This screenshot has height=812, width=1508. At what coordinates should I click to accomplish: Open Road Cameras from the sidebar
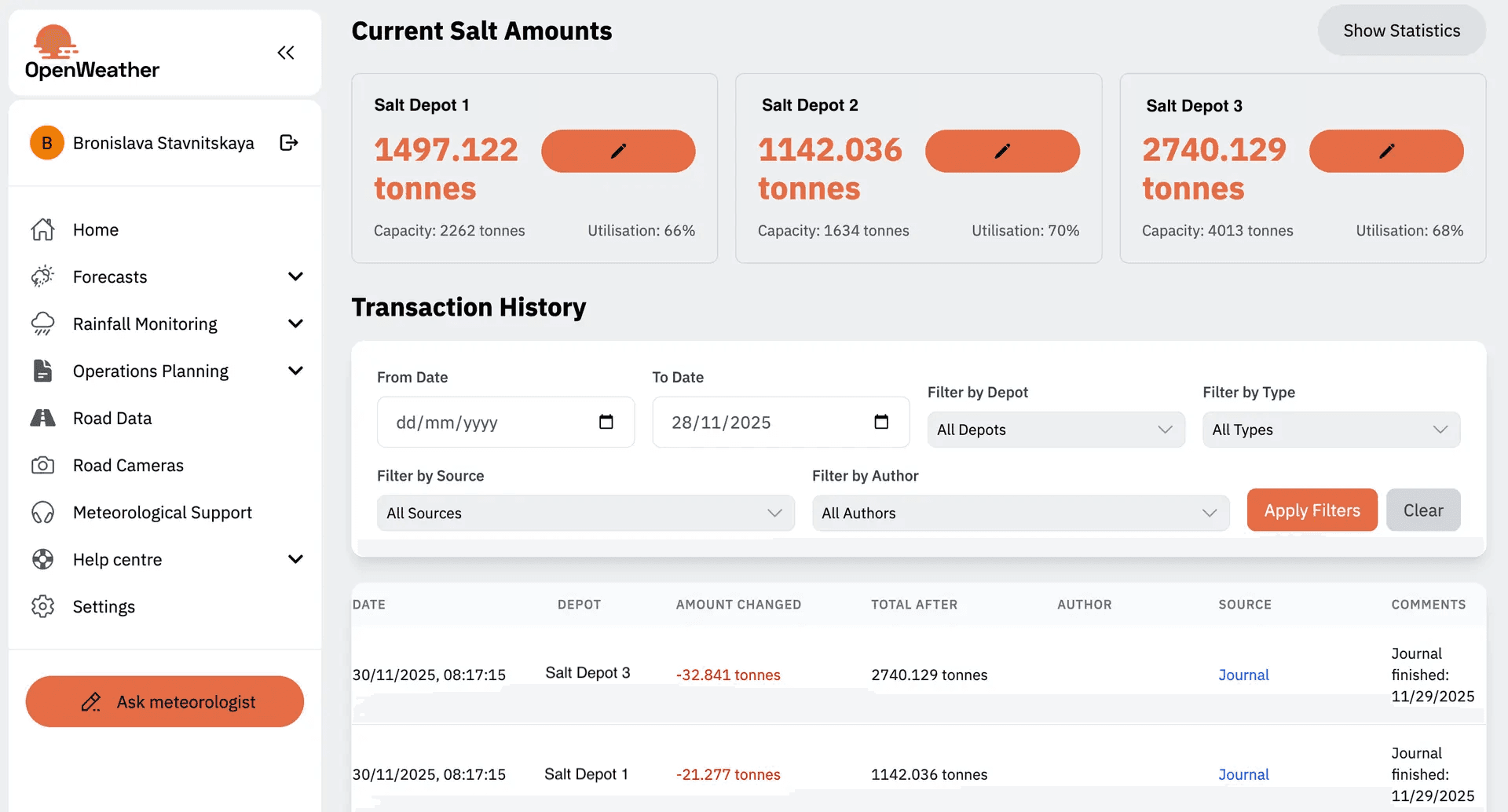[x=128, y=466]
